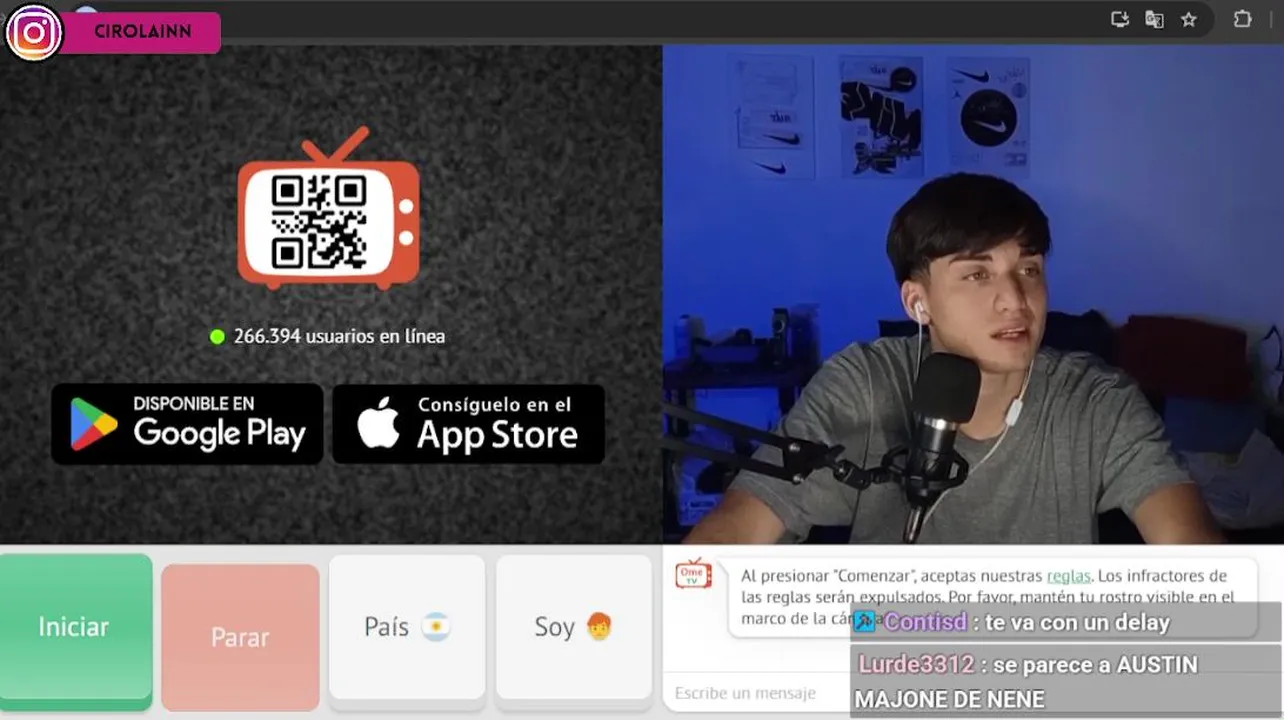
Task: Stop the chat with Parar button
Action: (240, 637)
